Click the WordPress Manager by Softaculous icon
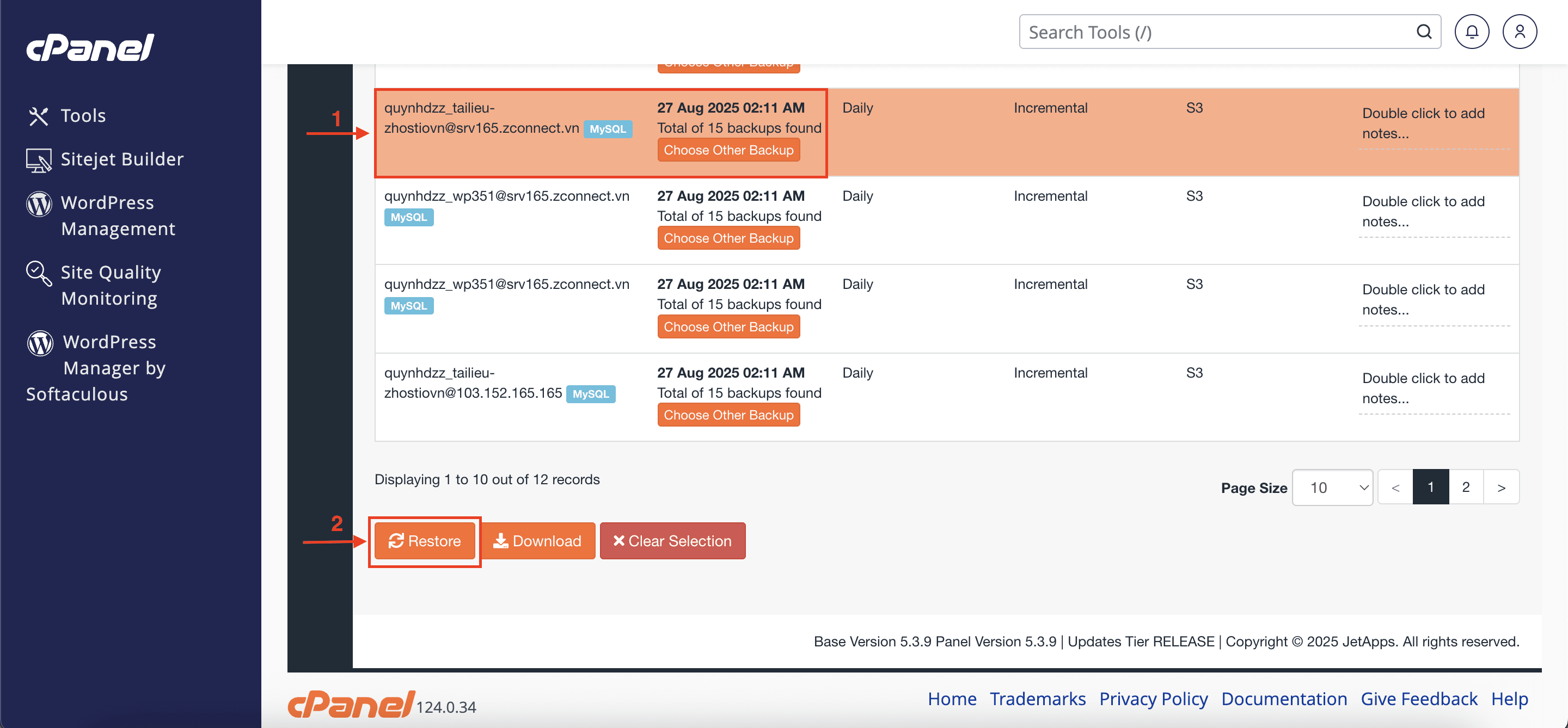 (40, 343)
